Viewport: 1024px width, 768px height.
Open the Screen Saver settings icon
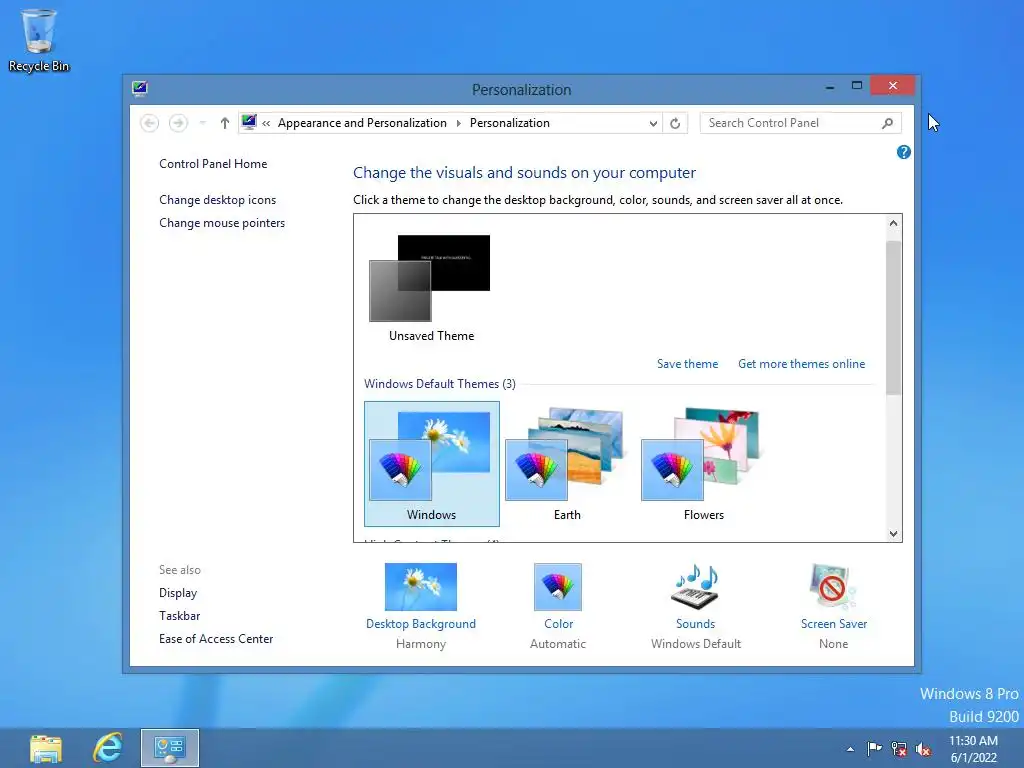point(833,586)
